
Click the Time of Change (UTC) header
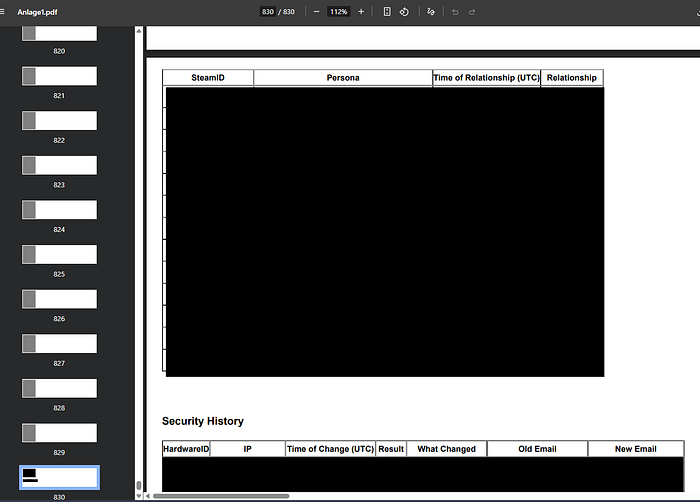click(330, 449)
